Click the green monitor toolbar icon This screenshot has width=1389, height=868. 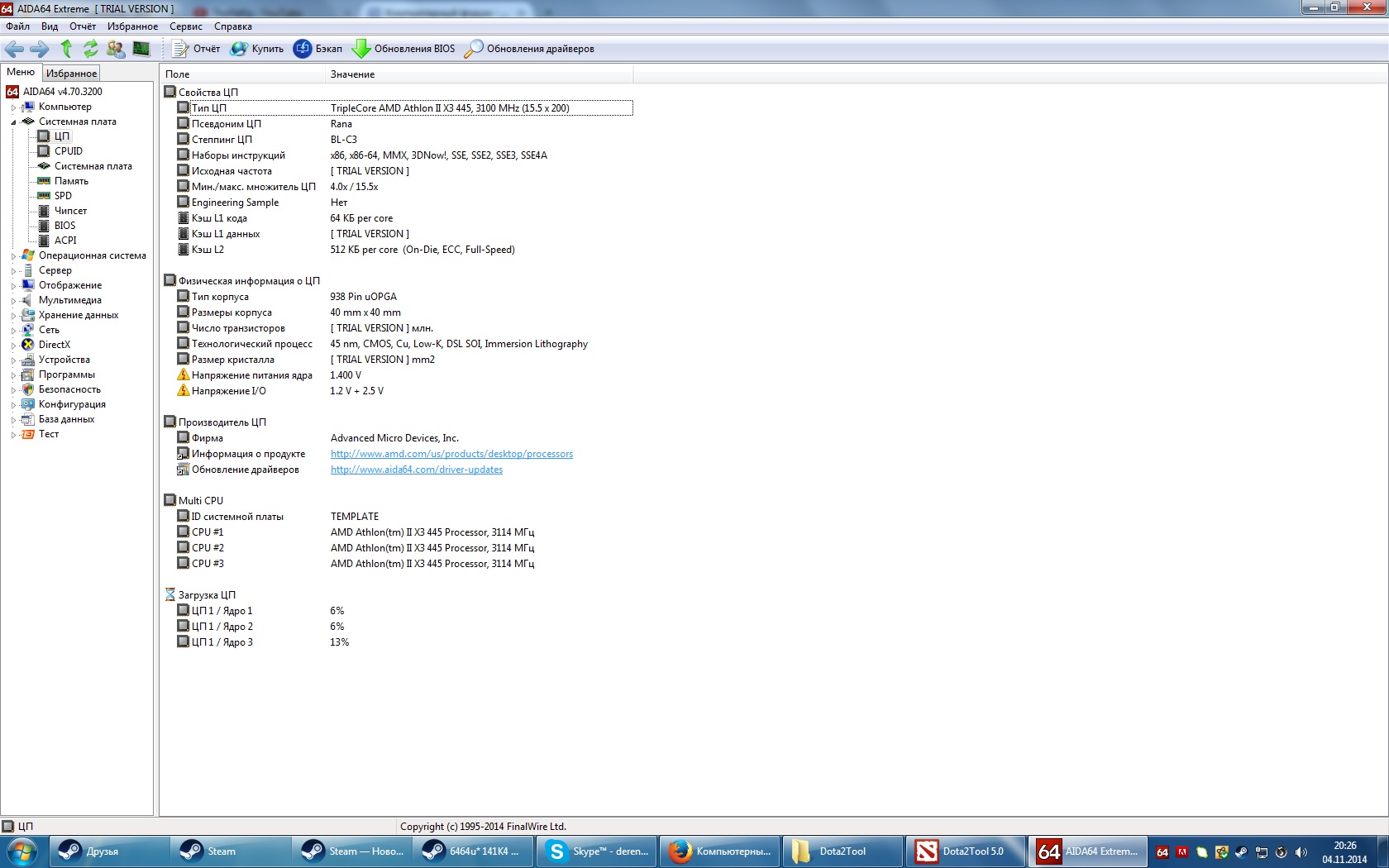141,49
